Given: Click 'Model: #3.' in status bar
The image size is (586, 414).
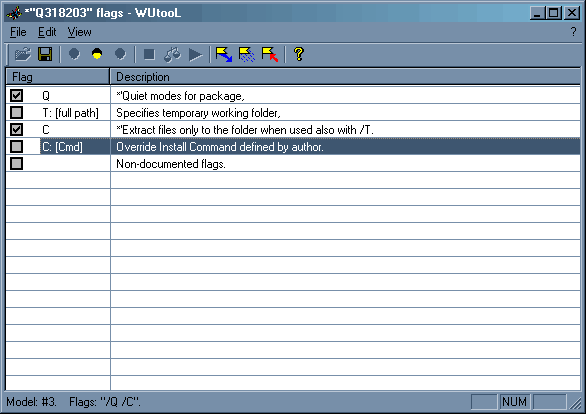Looking at the screenshot, I should coord(31,402).
